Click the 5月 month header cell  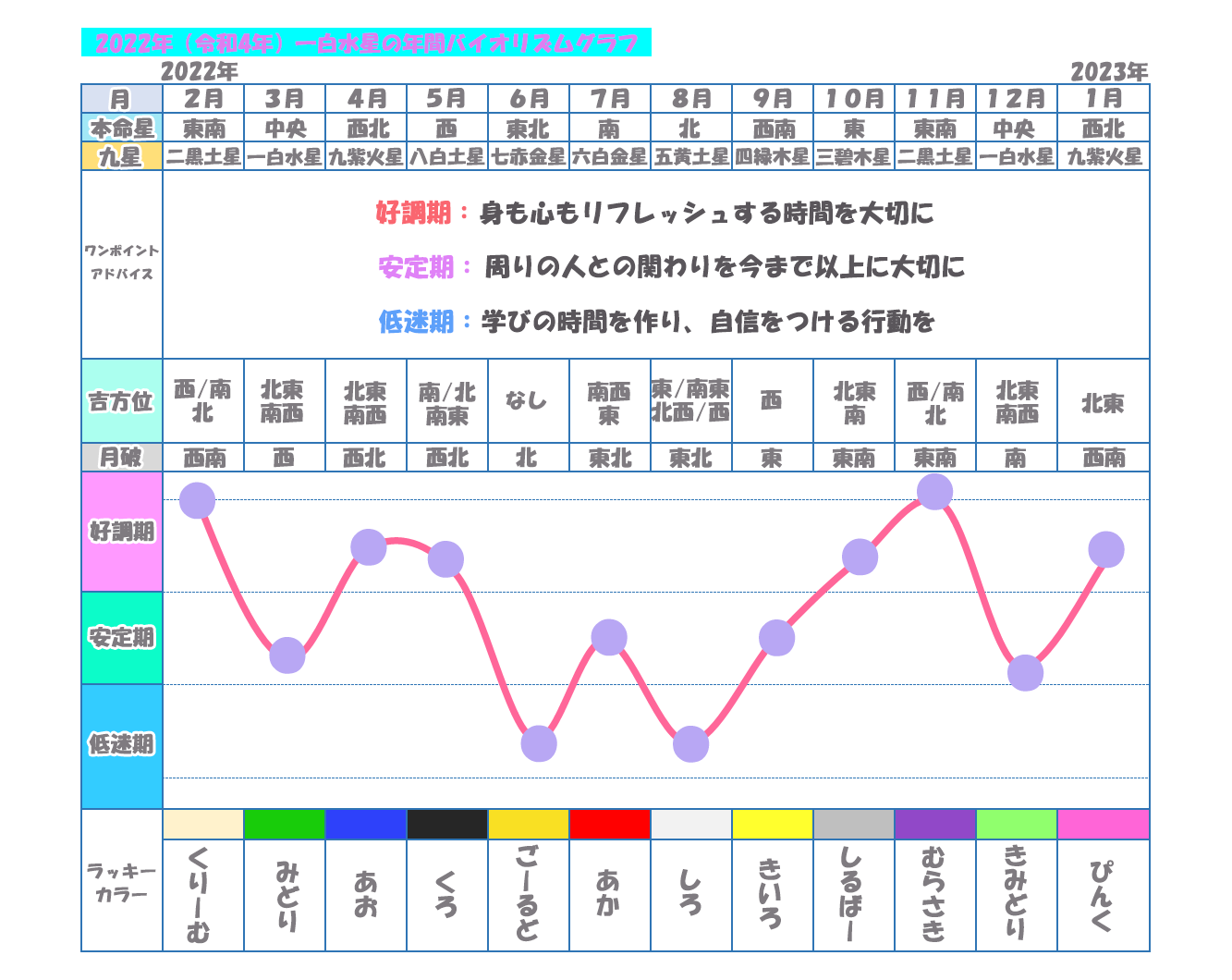coord(446,99)
